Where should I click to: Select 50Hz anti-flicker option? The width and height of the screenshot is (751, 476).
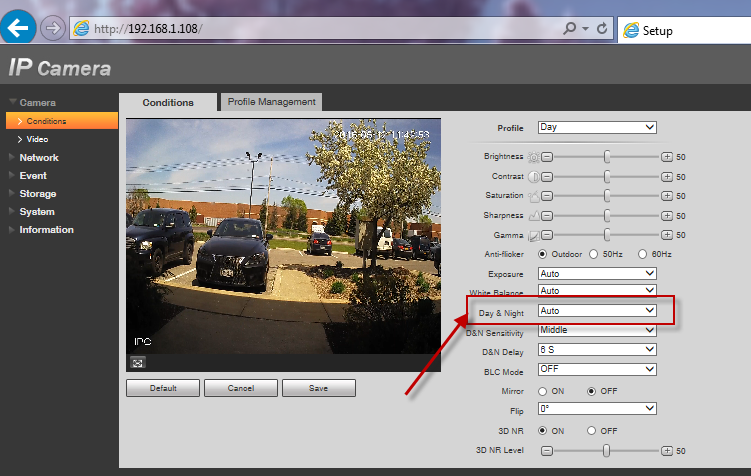click(x=594, y=254)
